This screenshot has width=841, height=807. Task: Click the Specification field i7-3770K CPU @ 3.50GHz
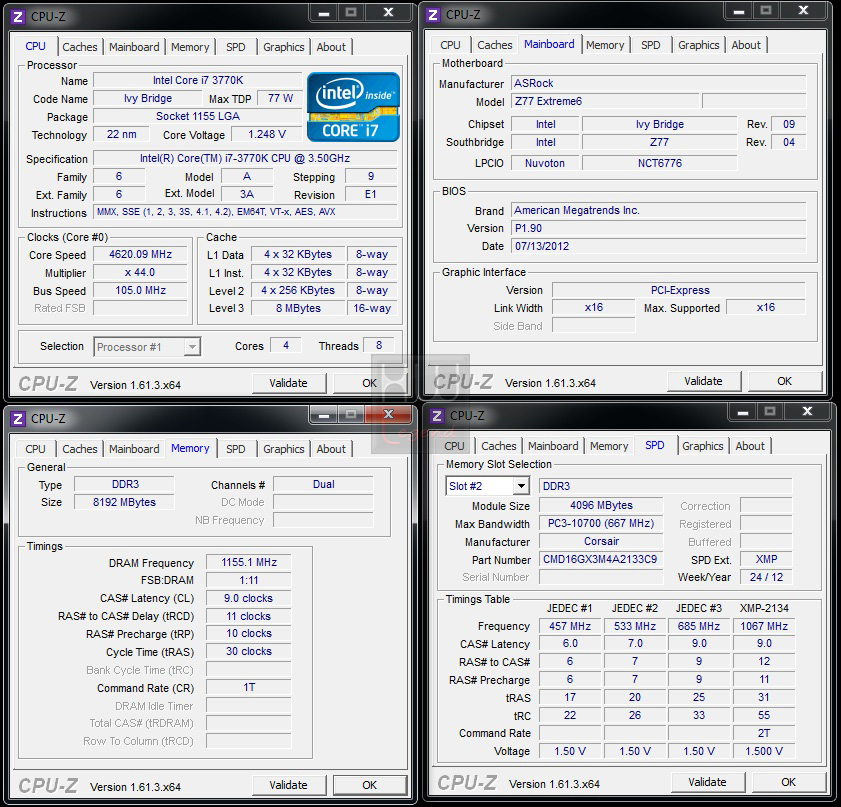coord(245,159)
